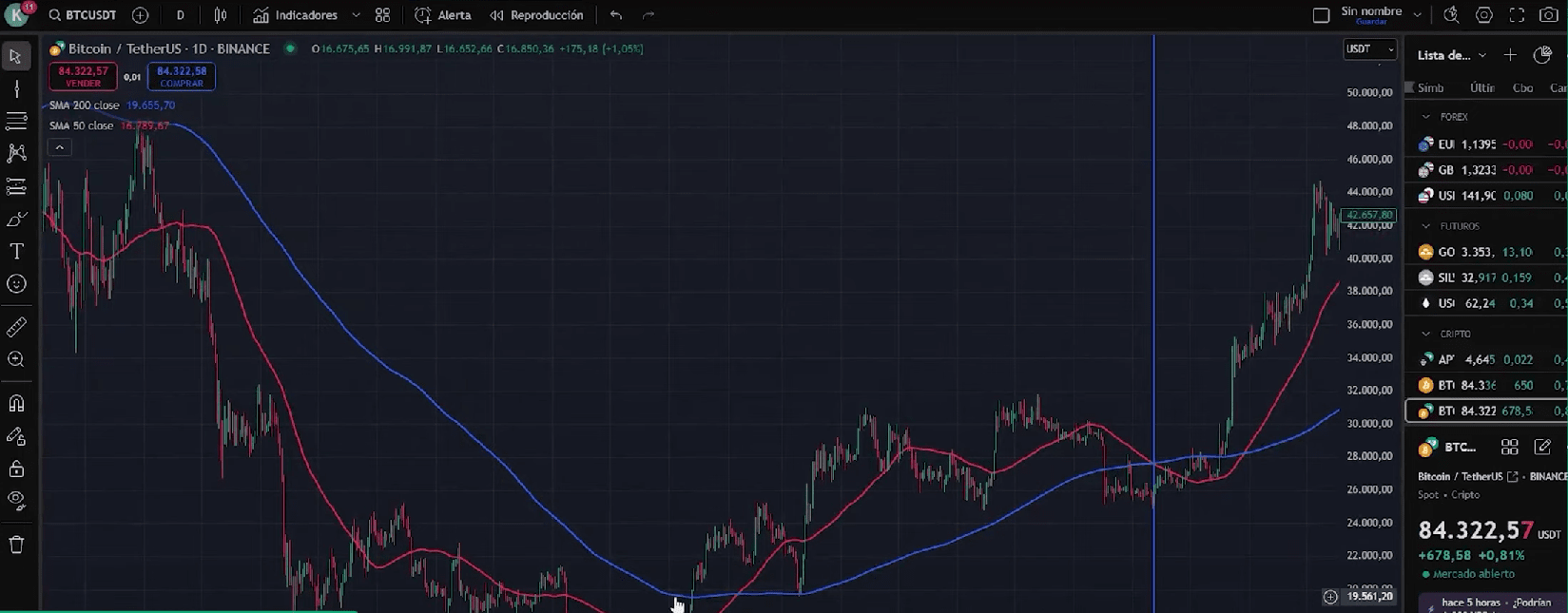
Task: Create an Alerta
Action: (x=443, y=15)
